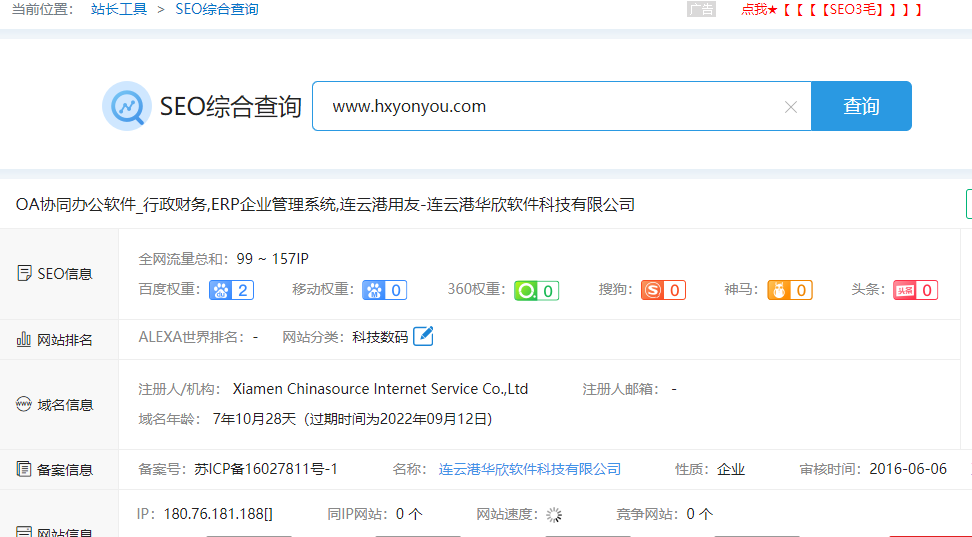Click the 网站速度 loading spinner
972x537 pixels.
554,515
